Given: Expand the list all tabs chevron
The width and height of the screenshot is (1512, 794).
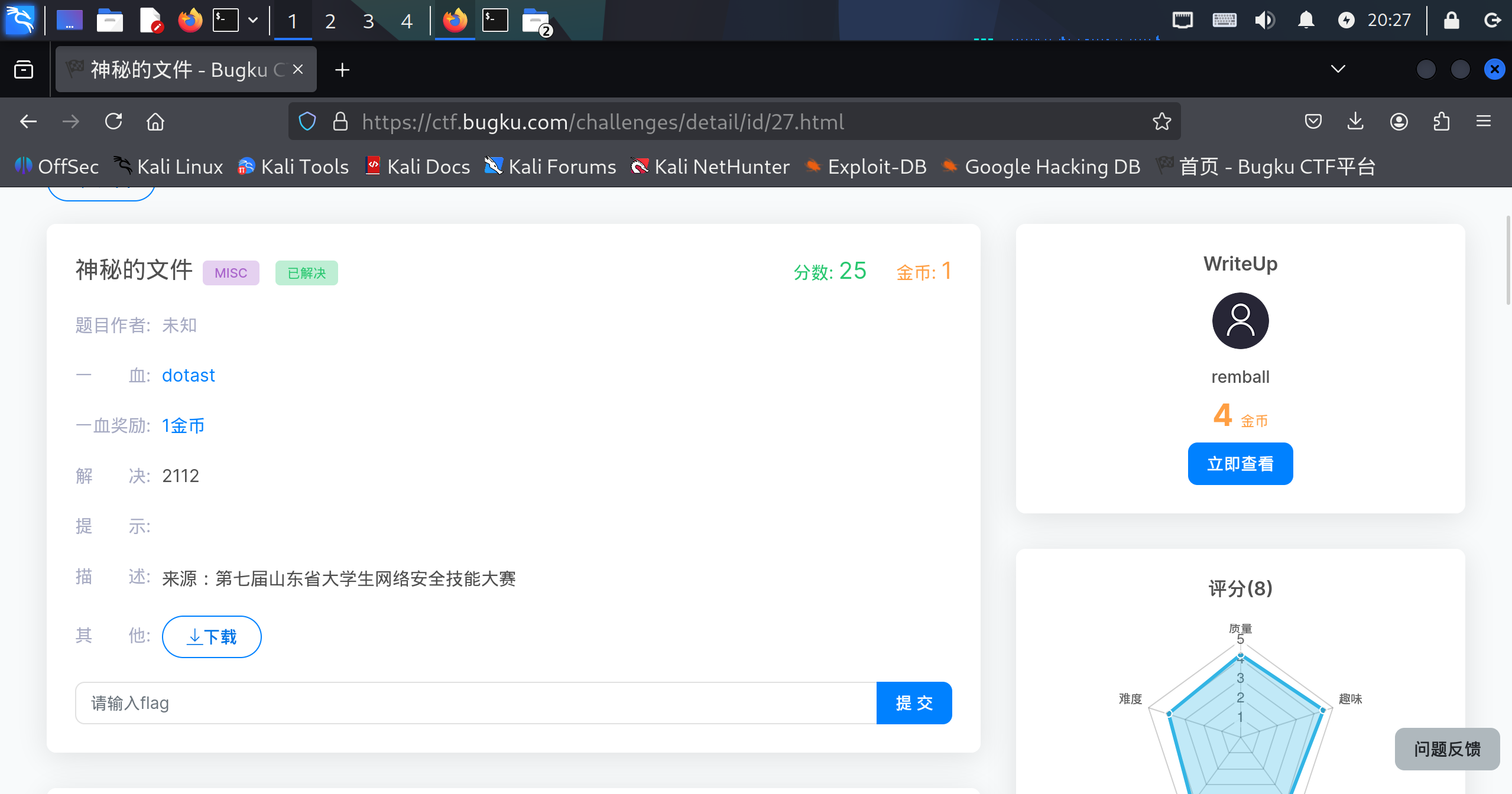Looking at the screenshot, I should pos(1338,69).
